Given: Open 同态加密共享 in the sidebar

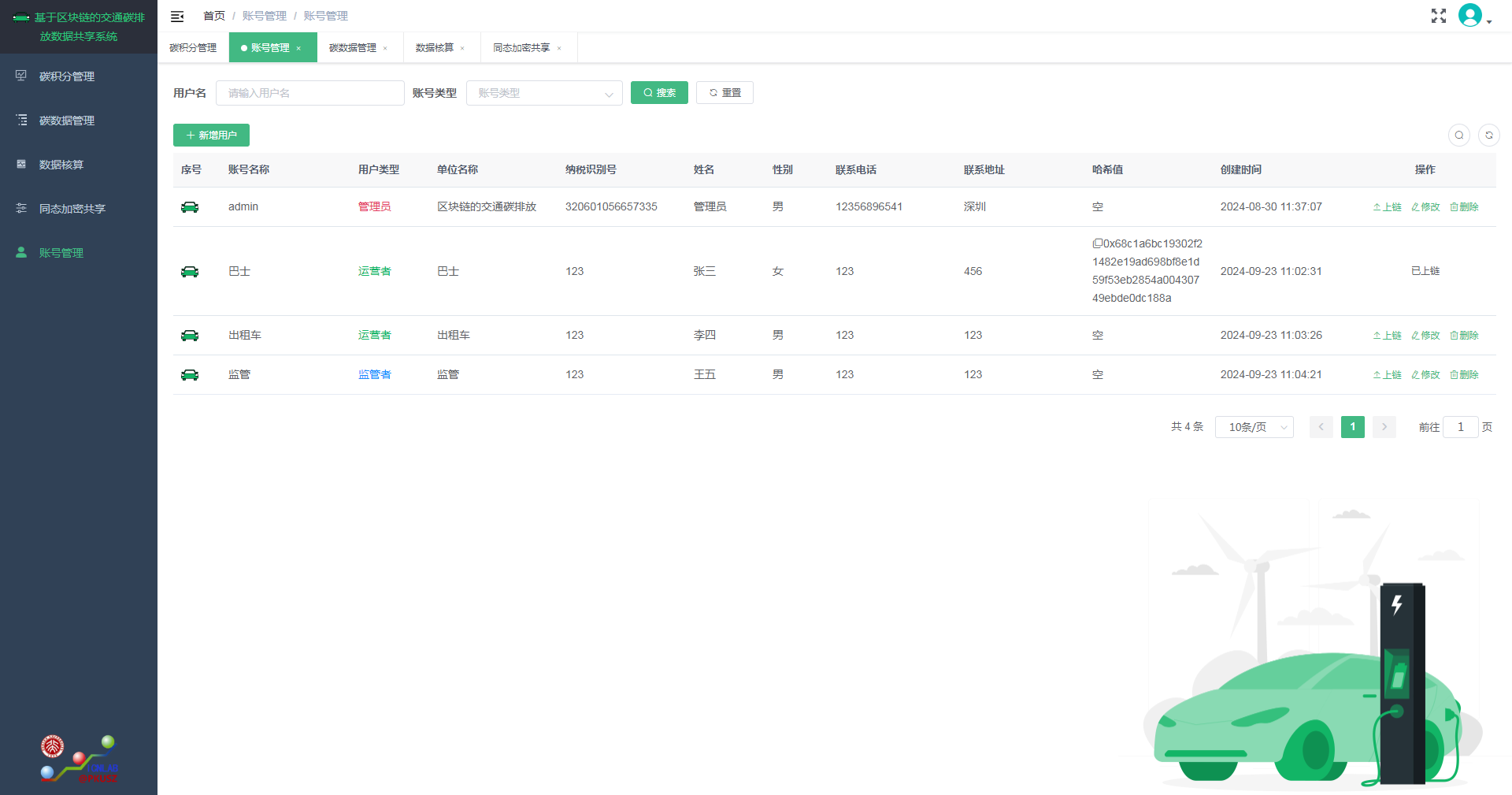Looking at the screenshot, I should (x=79, y=209).
